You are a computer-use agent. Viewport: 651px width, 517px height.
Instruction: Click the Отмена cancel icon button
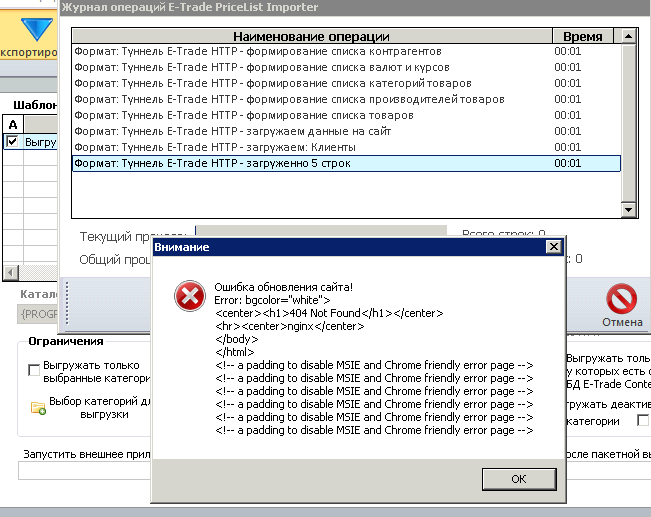tap(622, 306)
